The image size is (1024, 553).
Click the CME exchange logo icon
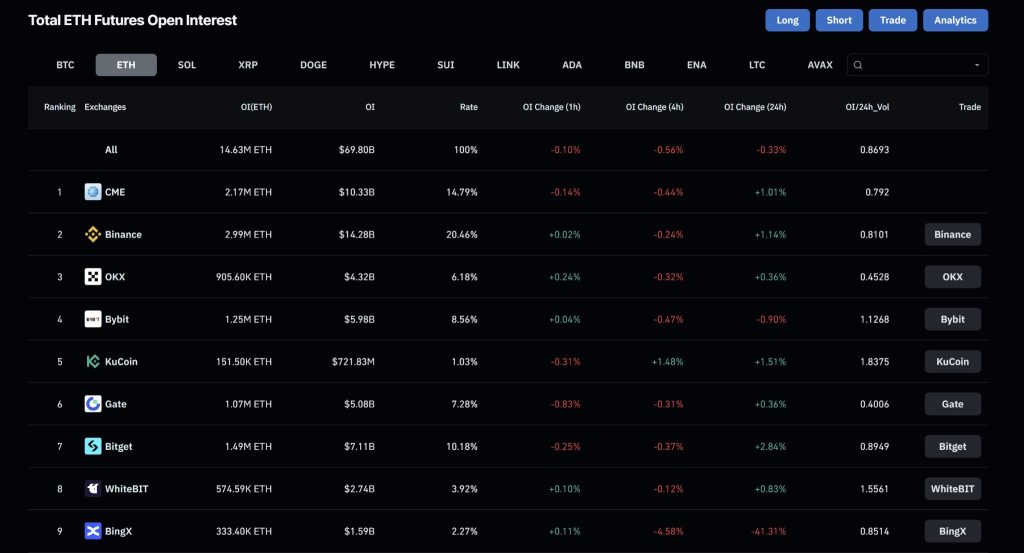tap(93, 192)
